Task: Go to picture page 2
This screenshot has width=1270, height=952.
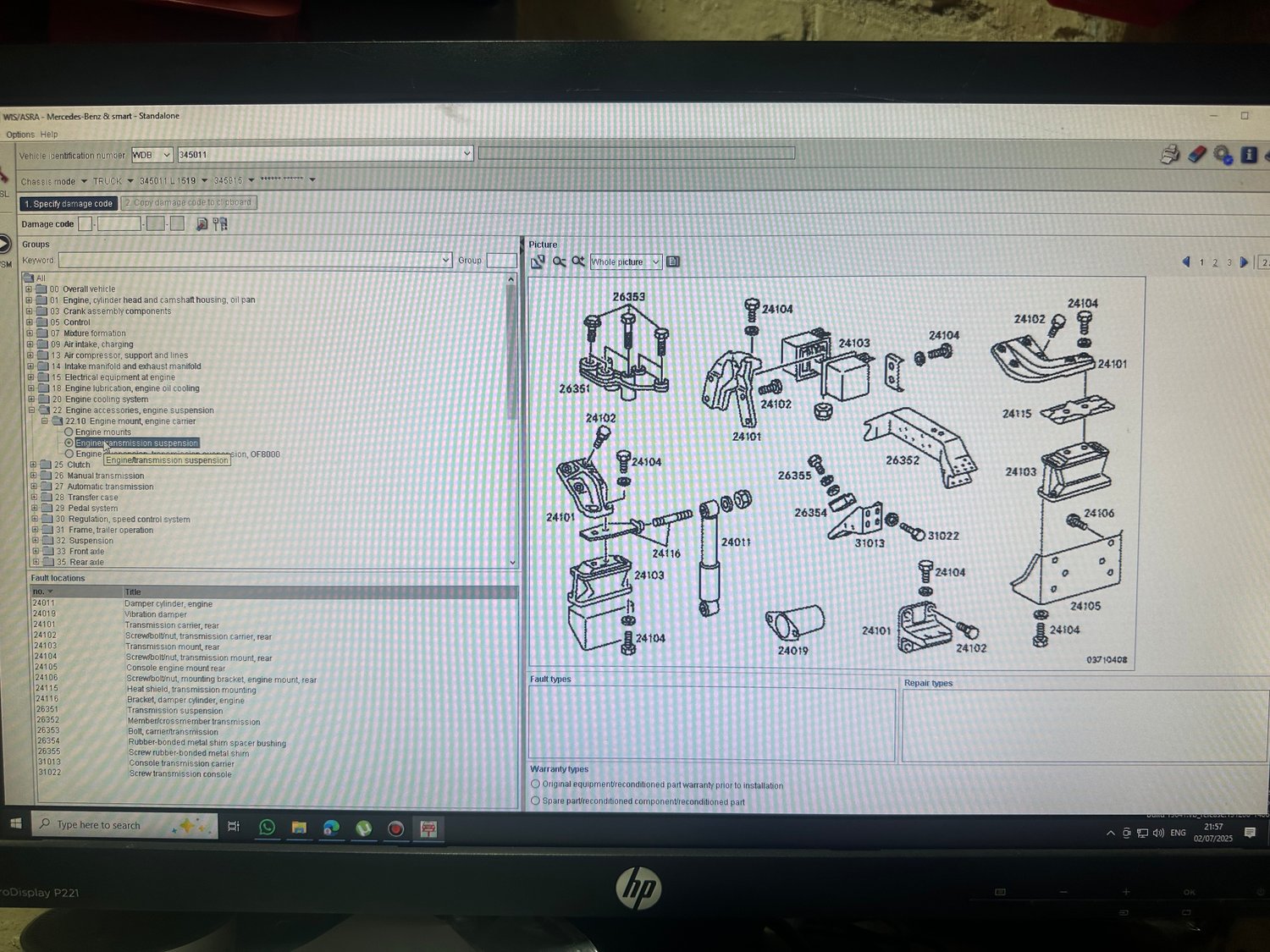Action: [1215, 262]
